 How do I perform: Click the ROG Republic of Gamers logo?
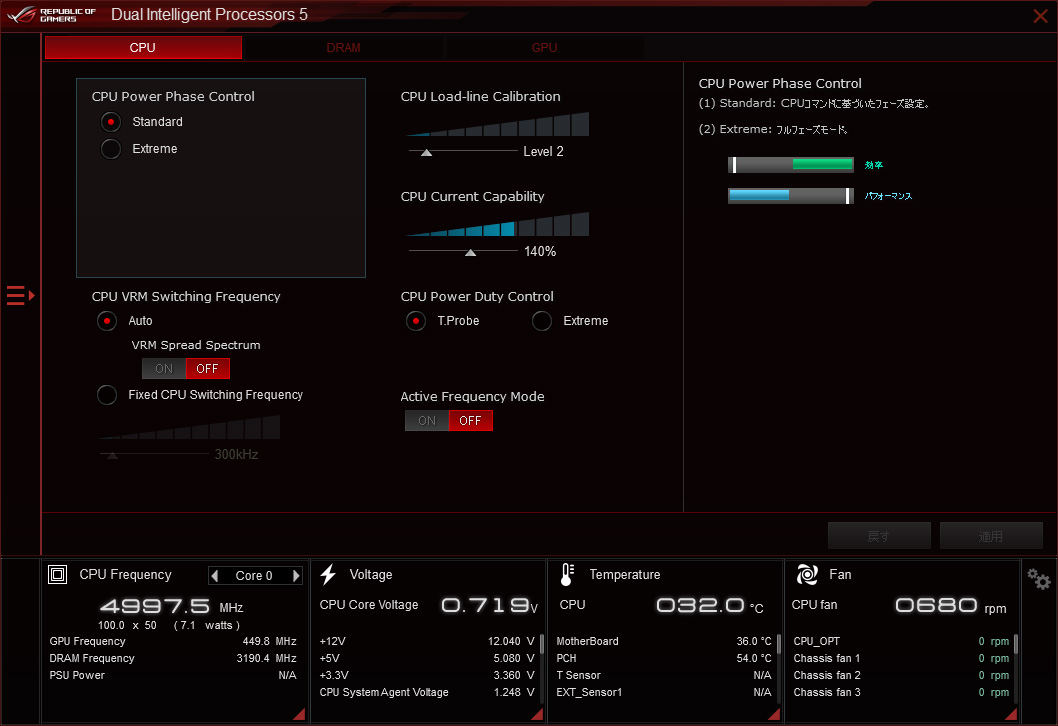[x=52, y=15]
